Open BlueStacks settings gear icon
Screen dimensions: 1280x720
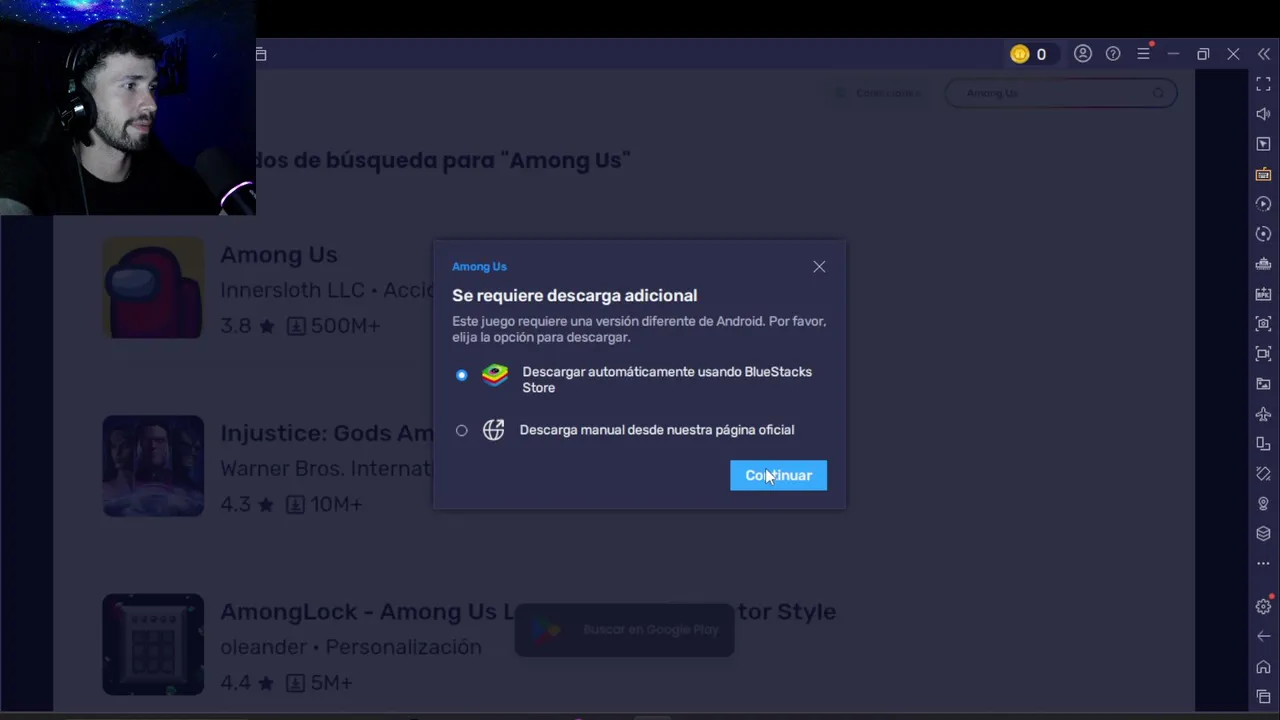[1263, 607]
